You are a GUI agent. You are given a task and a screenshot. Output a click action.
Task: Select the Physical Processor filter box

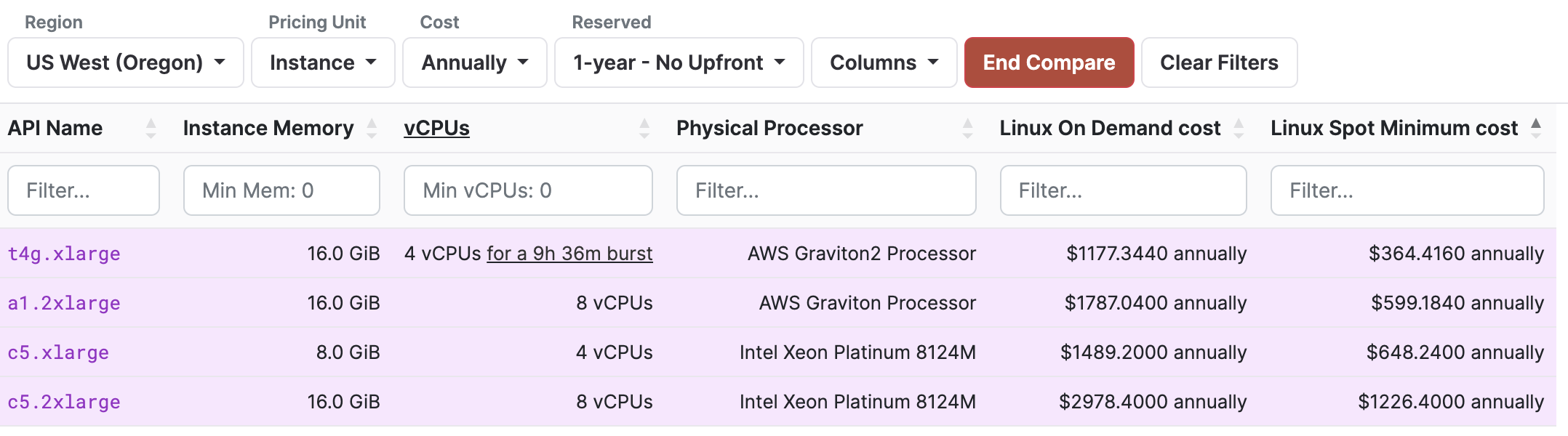[826, 190]
